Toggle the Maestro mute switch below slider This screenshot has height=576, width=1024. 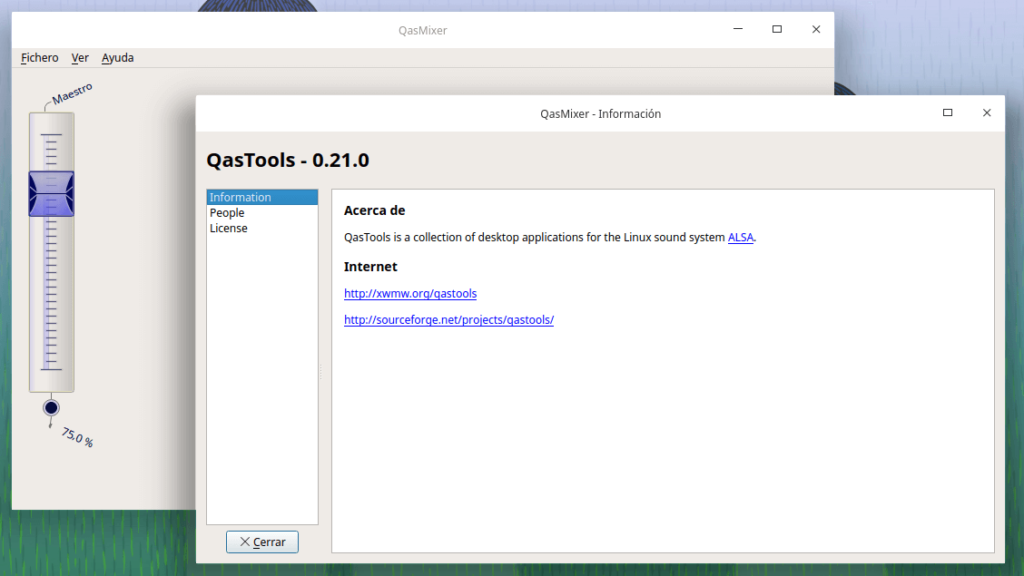pos(51,408)
